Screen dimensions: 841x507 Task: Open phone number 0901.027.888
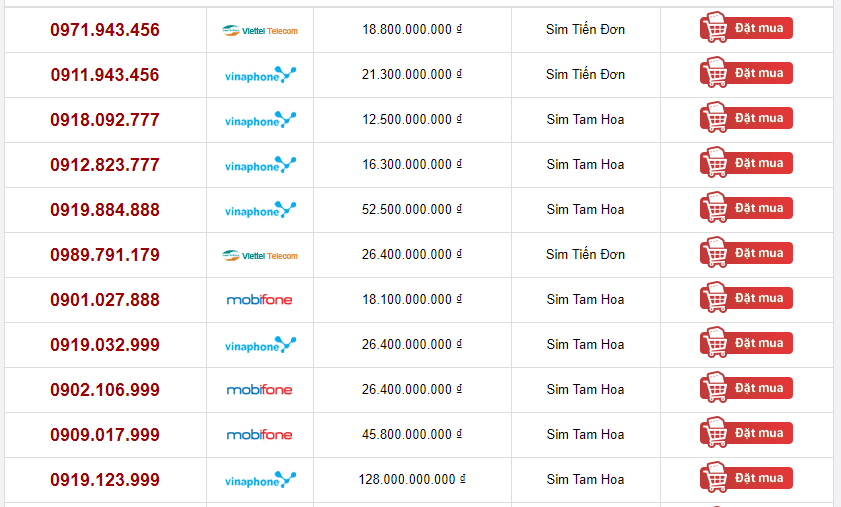click(105, 300)
